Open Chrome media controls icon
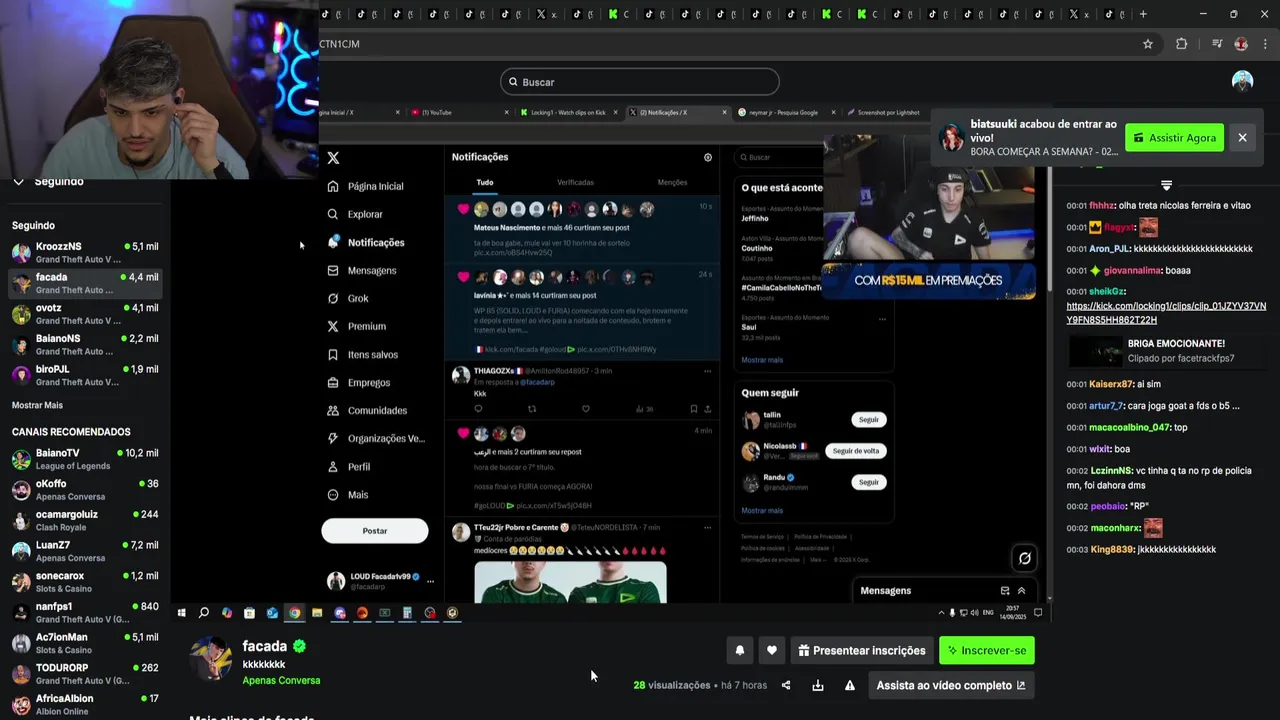The height and width of the screenshot is (720, 1280). (1216, 44)
